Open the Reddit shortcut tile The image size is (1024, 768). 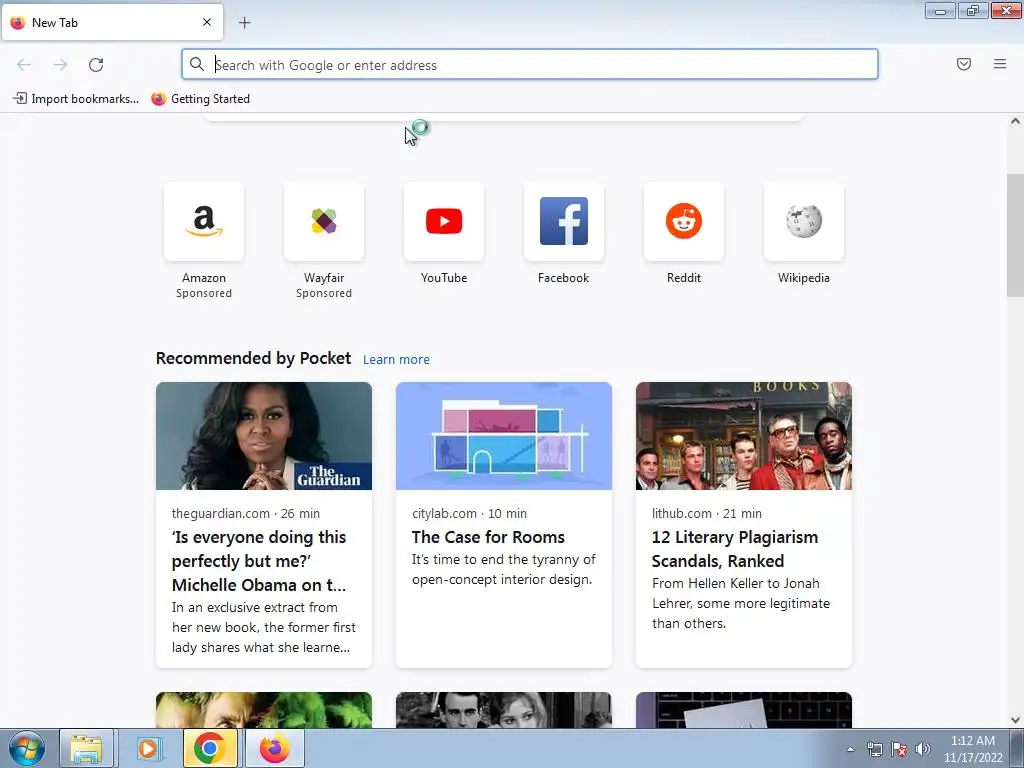click(x=684, y=222)
